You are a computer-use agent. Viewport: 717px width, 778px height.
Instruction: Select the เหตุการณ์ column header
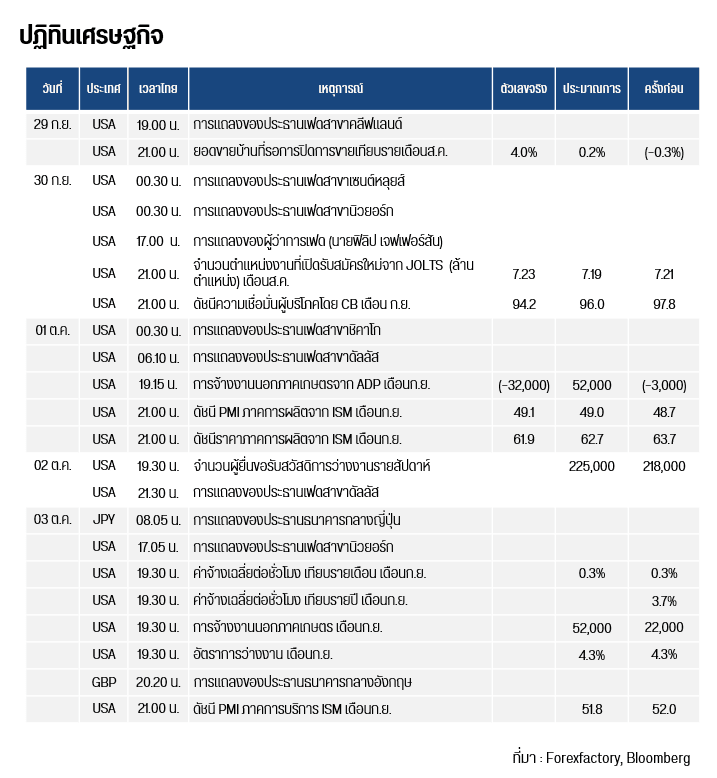340,89
